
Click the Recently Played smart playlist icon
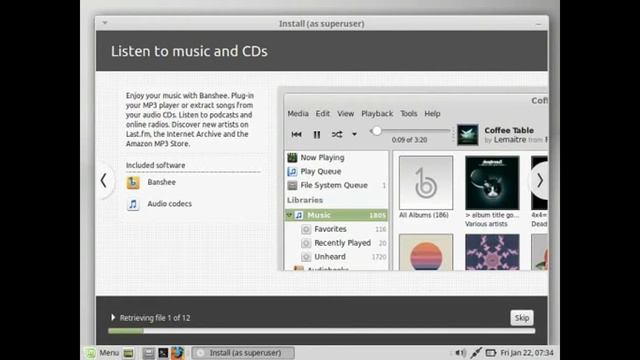306,243
